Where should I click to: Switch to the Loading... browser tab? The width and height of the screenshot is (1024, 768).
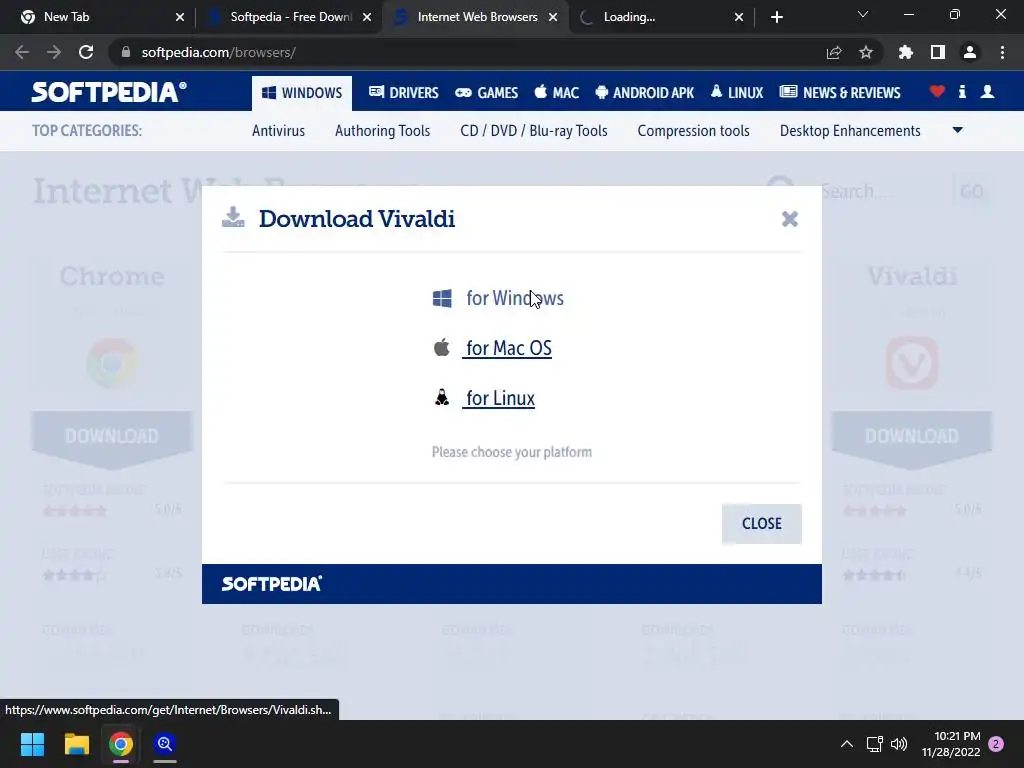point(662,17)
